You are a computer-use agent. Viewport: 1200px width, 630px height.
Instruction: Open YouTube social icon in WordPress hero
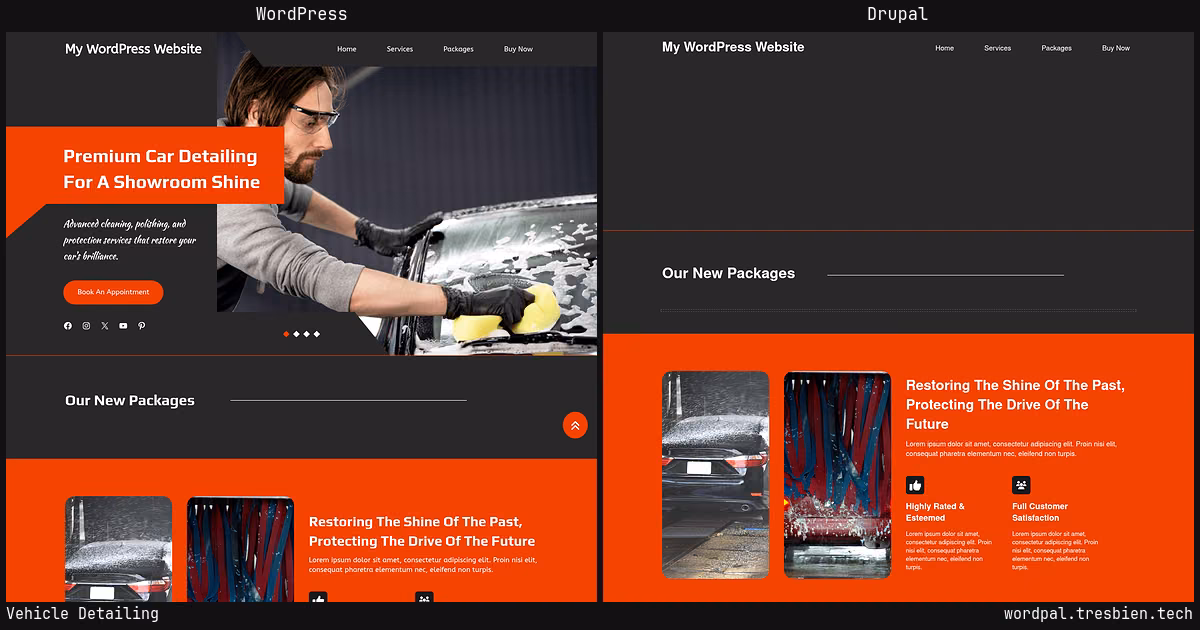(123, 326)
